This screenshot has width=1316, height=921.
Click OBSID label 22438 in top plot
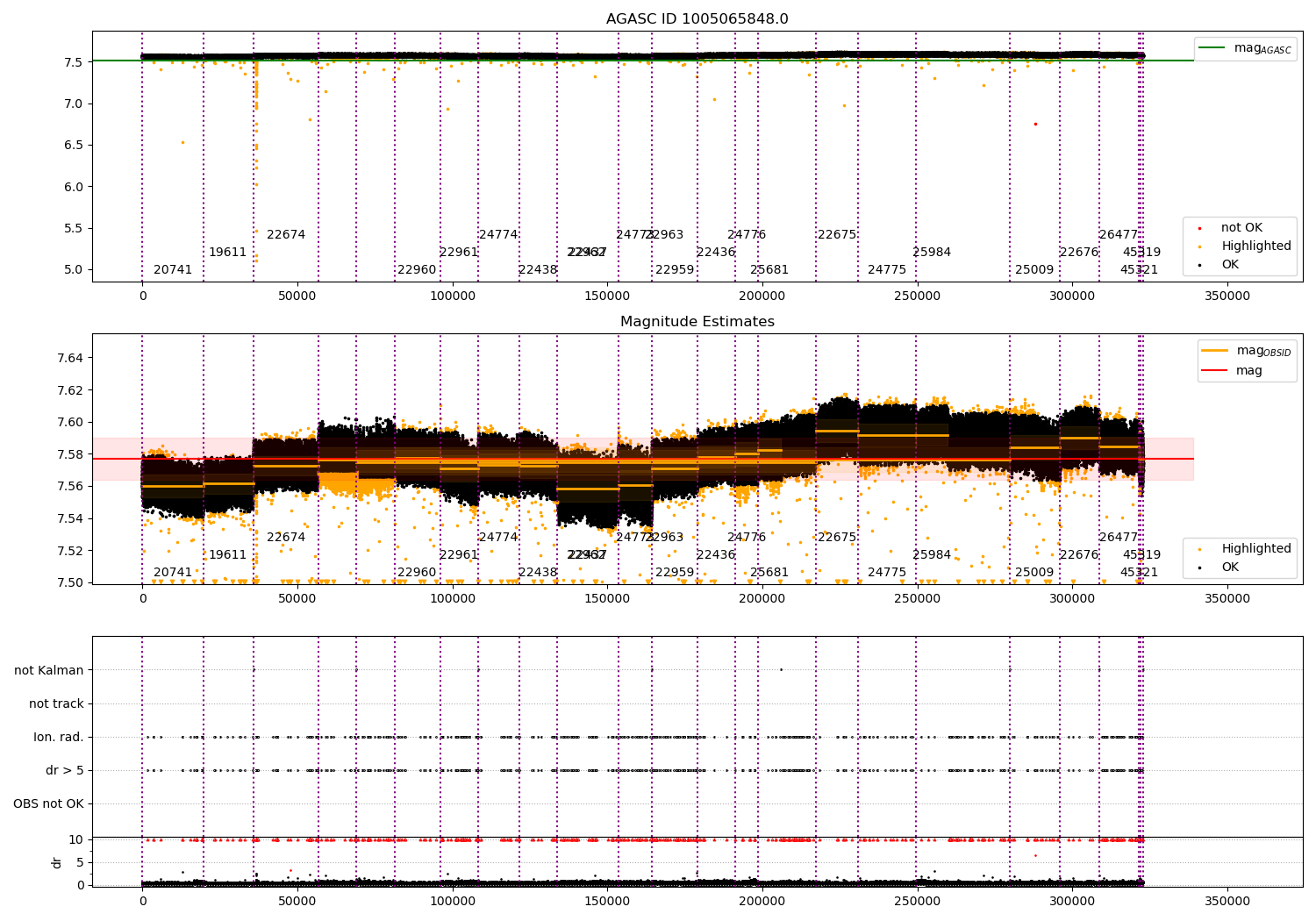coord(538,270)
